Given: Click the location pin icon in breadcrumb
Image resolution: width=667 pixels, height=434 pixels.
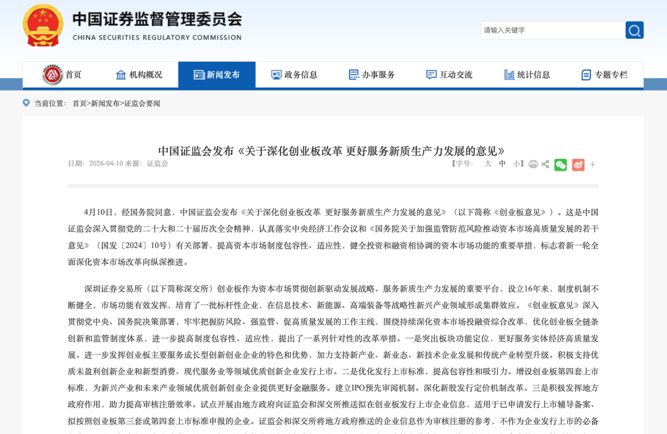Looking at the screenshot, I should (x=27, y=103).
